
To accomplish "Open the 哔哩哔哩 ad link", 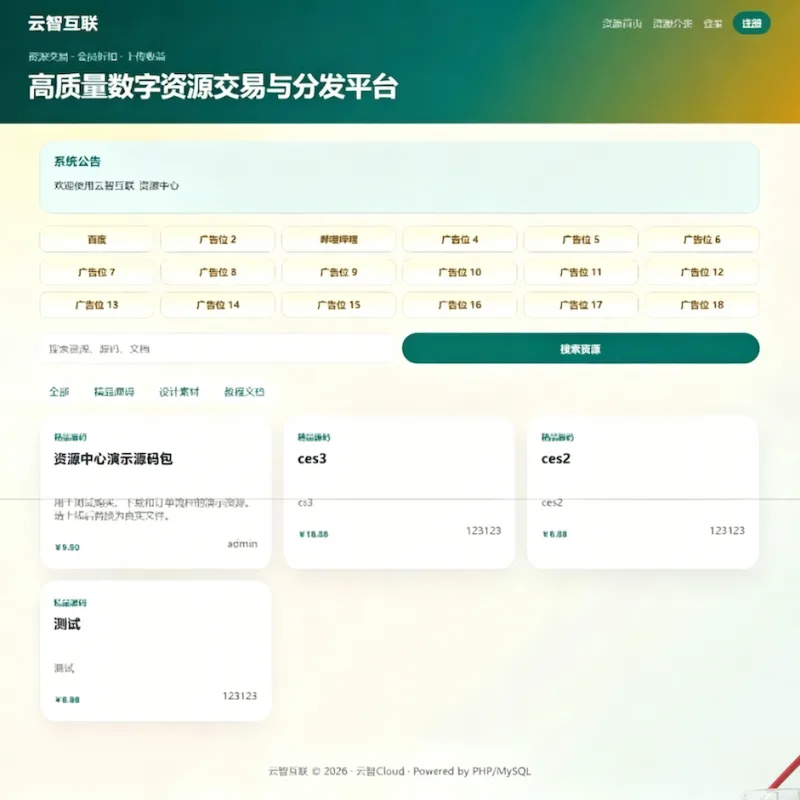I will click(339, 239).
